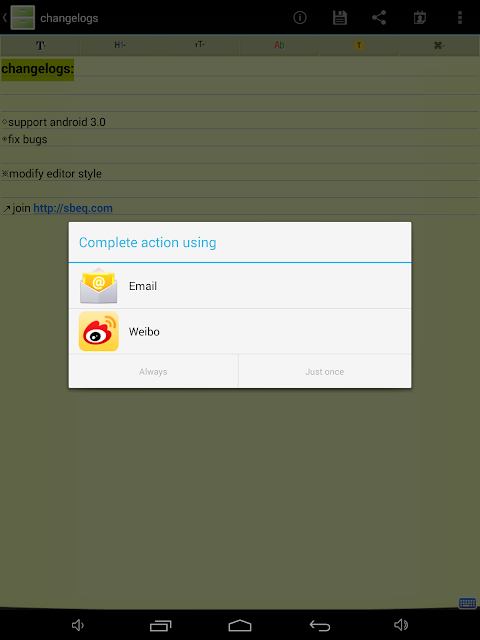480x640 pixels.
Task: Select the yellow highlight T tool
Action: tap(359, 45)
